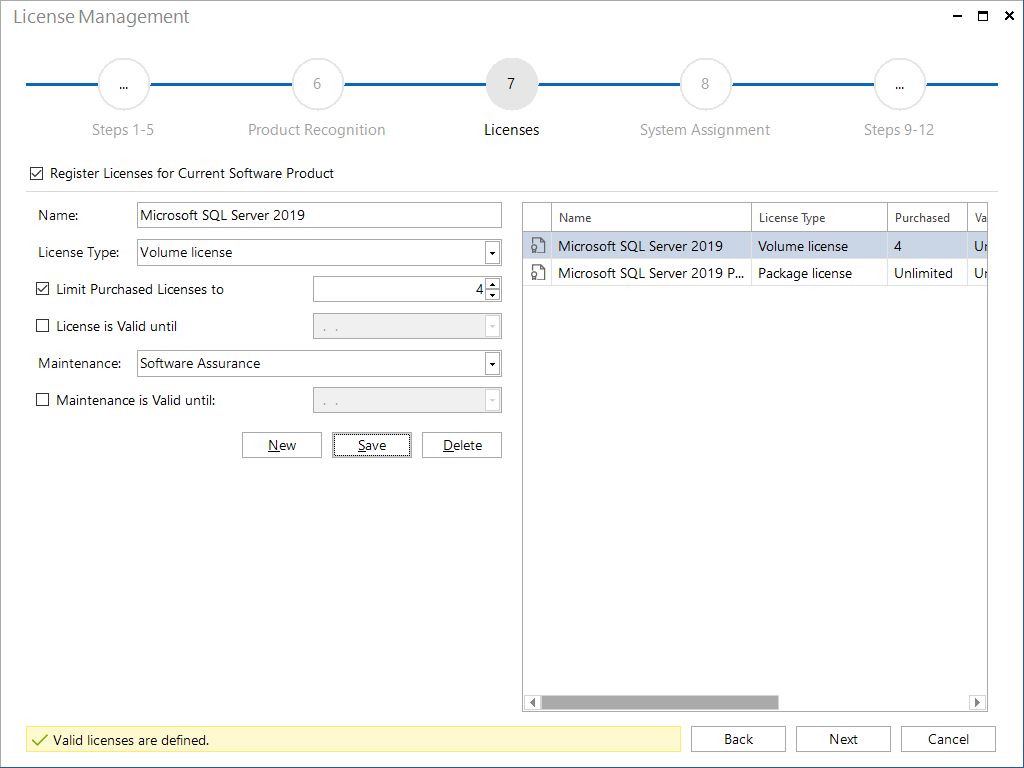Click the green checkmark status icon
1024x768 pixels.
click(39, 740)
